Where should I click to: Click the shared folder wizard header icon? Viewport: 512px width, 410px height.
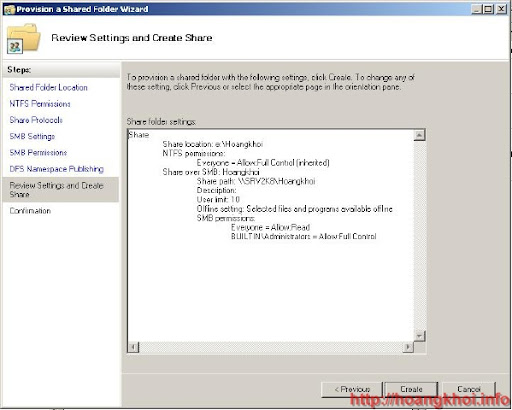coord(23,38)
